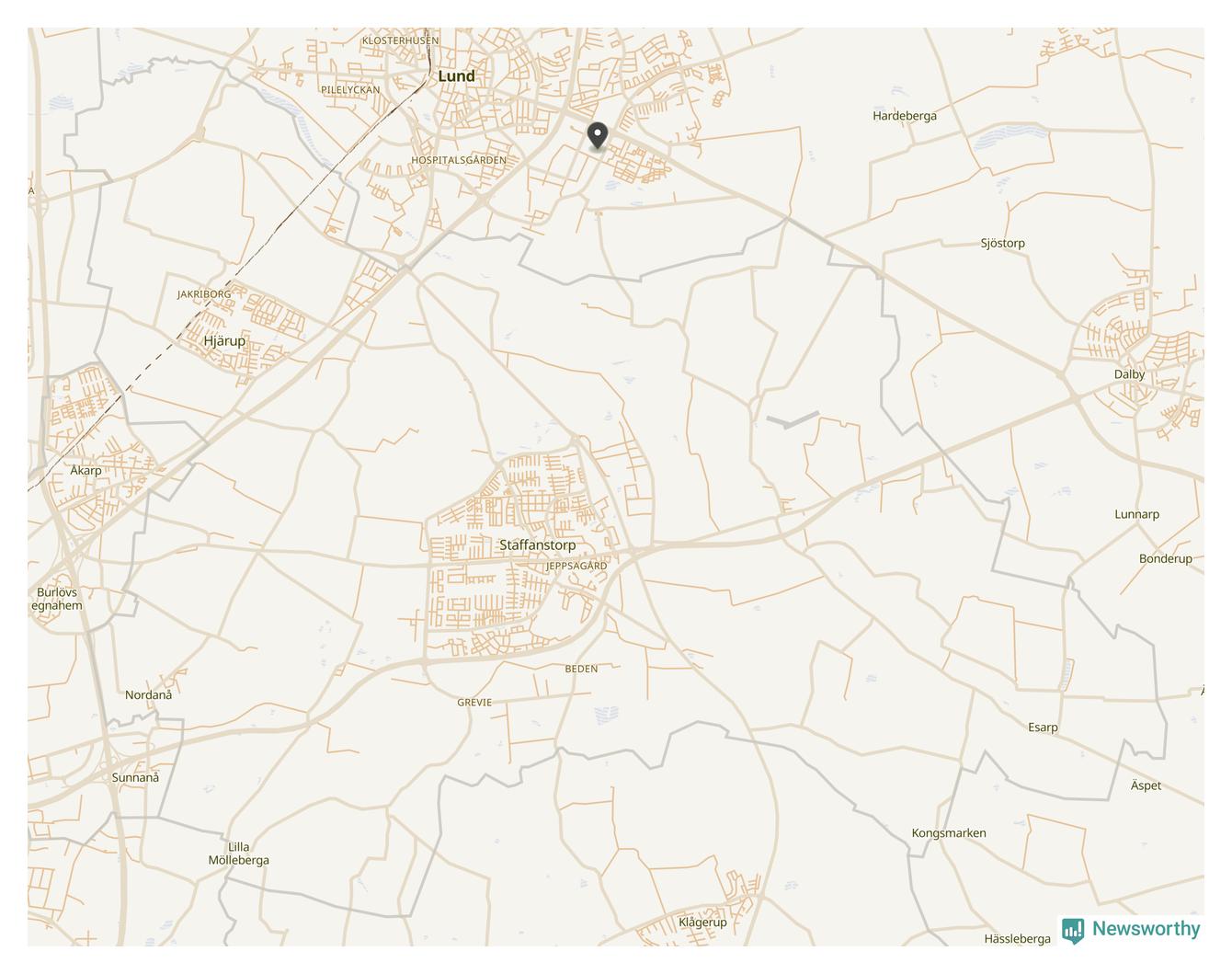
Task: Select the Lund city label
Action: pyautogui.click(x=456, y=76)
